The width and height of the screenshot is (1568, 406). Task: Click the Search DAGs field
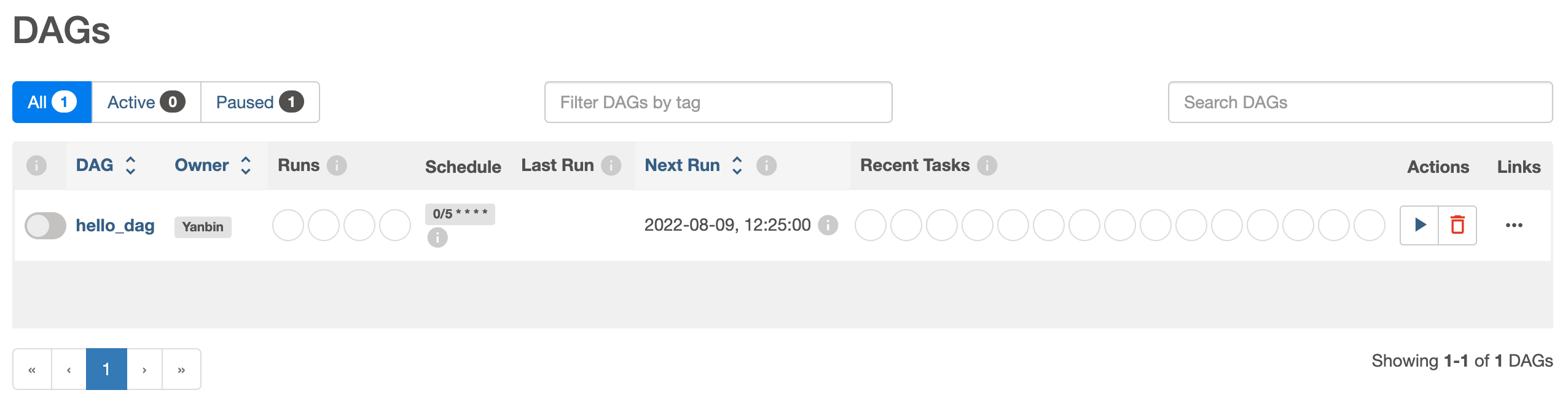(x=1360, y=102)
